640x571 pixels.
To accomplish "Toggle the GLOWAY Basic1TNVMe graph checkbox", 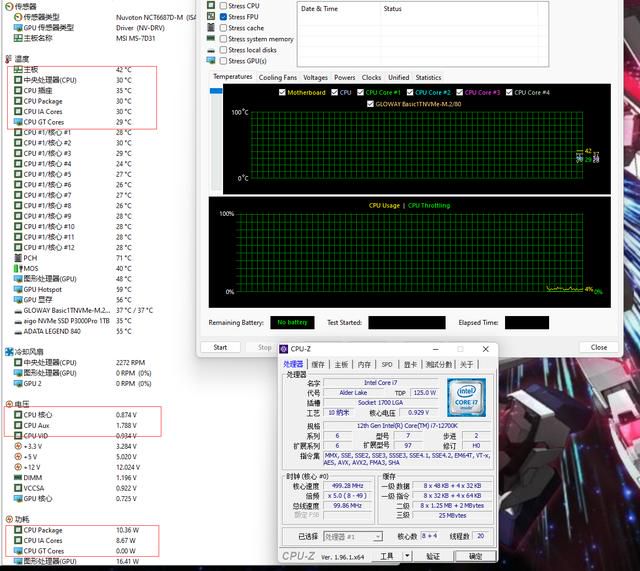I will 370,104.
